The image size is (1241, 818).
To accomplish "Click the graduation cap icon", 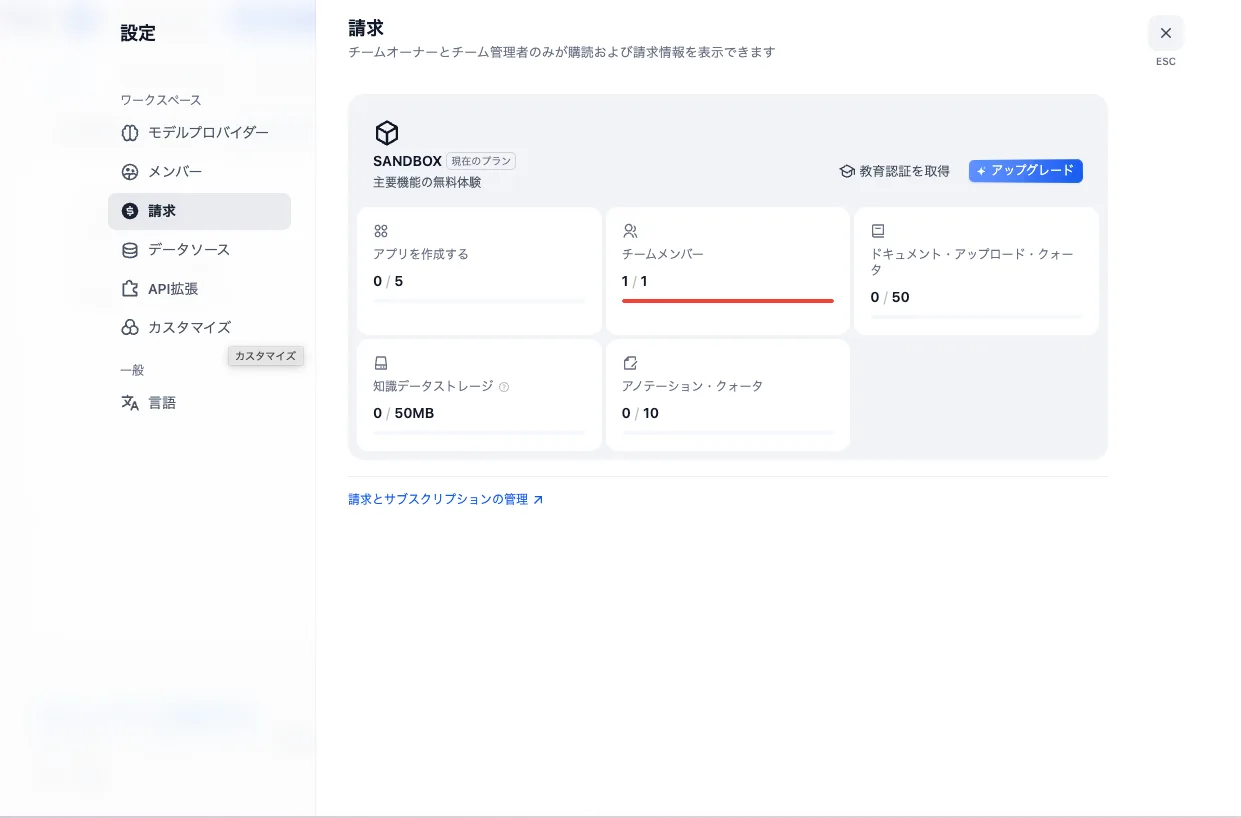I will 847,171.
